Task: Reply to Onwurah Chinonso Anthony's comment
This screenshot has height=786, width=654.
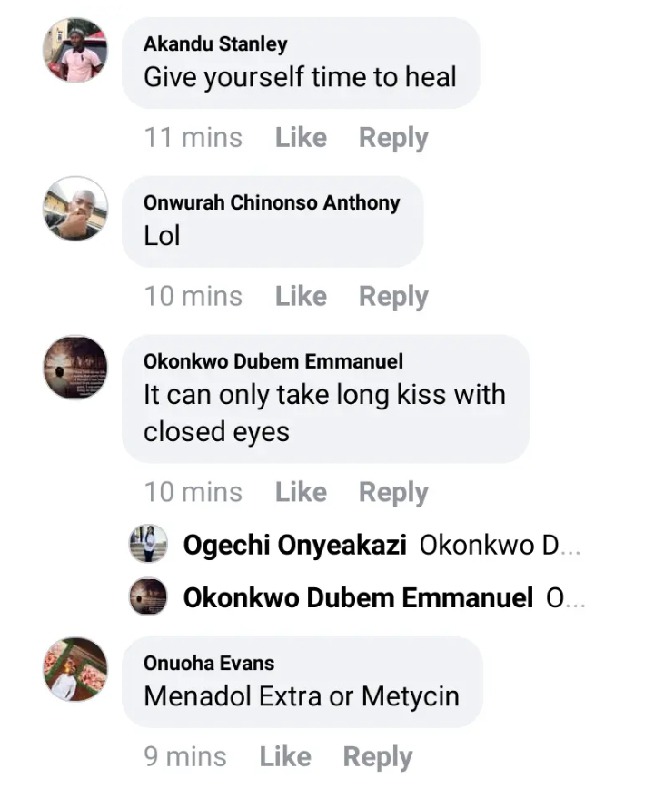Action: 394,297
